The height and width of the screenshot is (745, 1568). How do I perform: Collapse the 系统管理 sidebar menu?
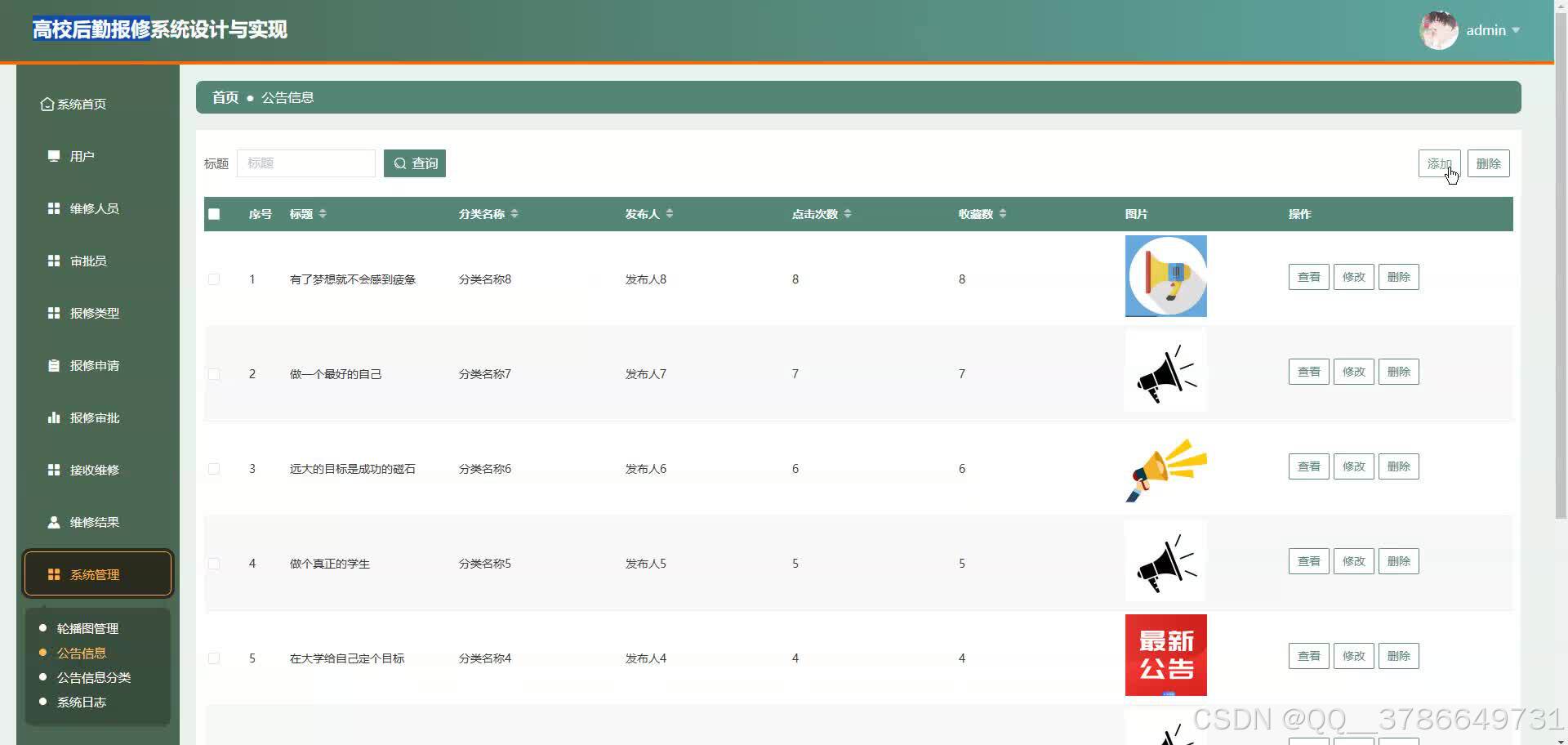98,573
